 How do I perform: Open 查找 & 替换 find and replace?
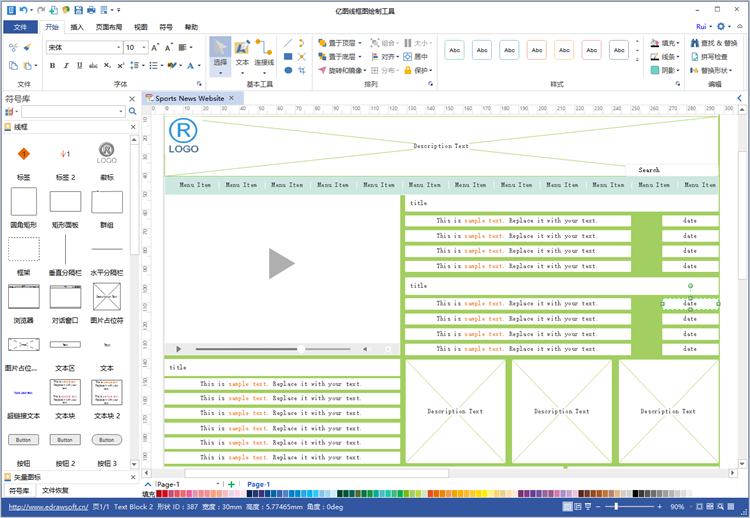[712, 43]
